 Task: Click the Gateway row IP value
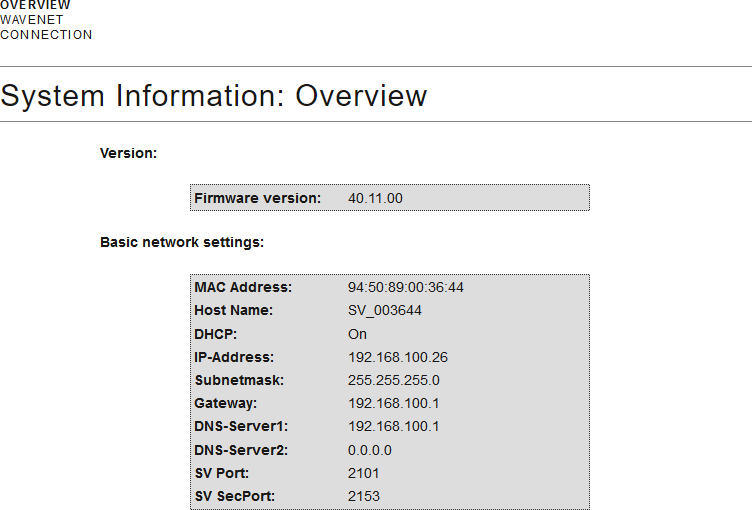(x=393, y=403)
